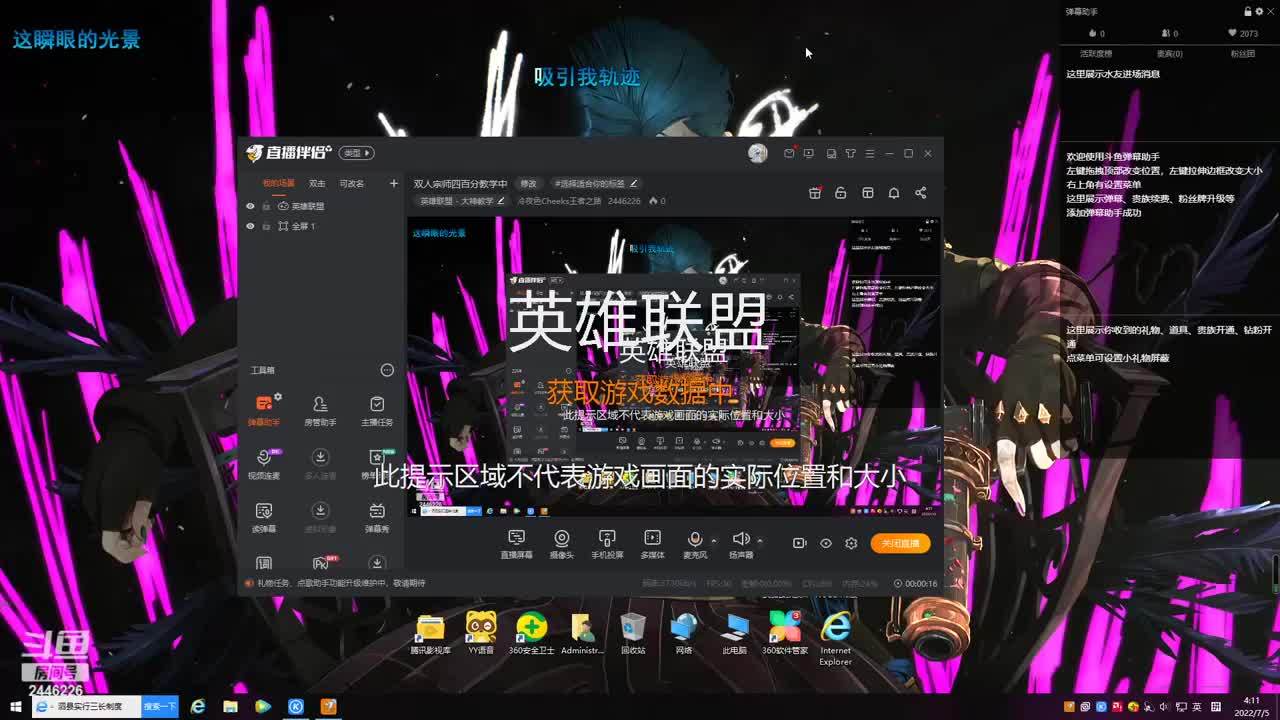Toggle visibility of 全屏 1 source
This screenshot has height=720, width=1280.
(250, 226)
